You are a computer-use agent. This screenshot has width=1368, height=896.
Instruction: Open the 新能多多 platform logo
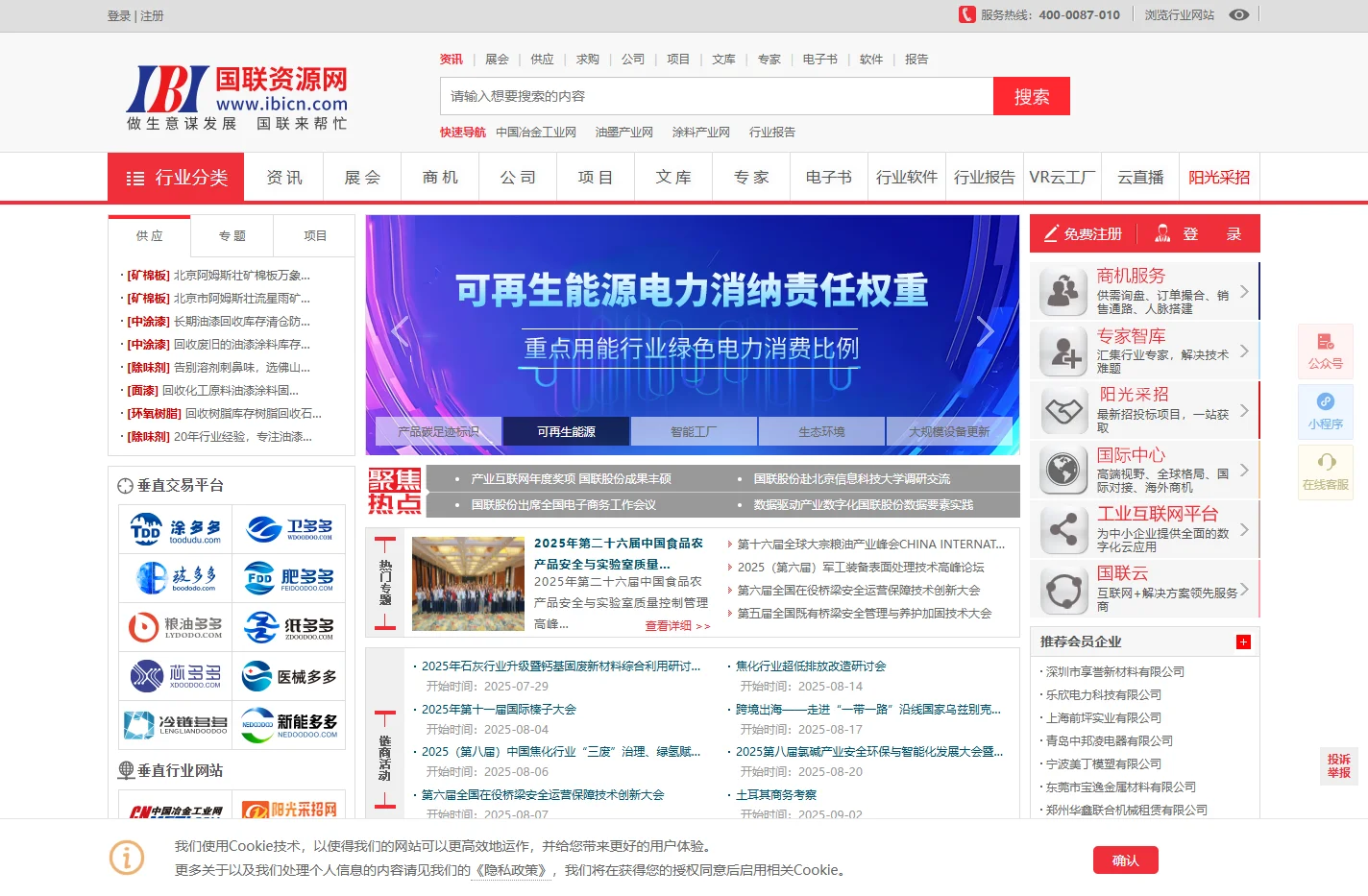289,725
